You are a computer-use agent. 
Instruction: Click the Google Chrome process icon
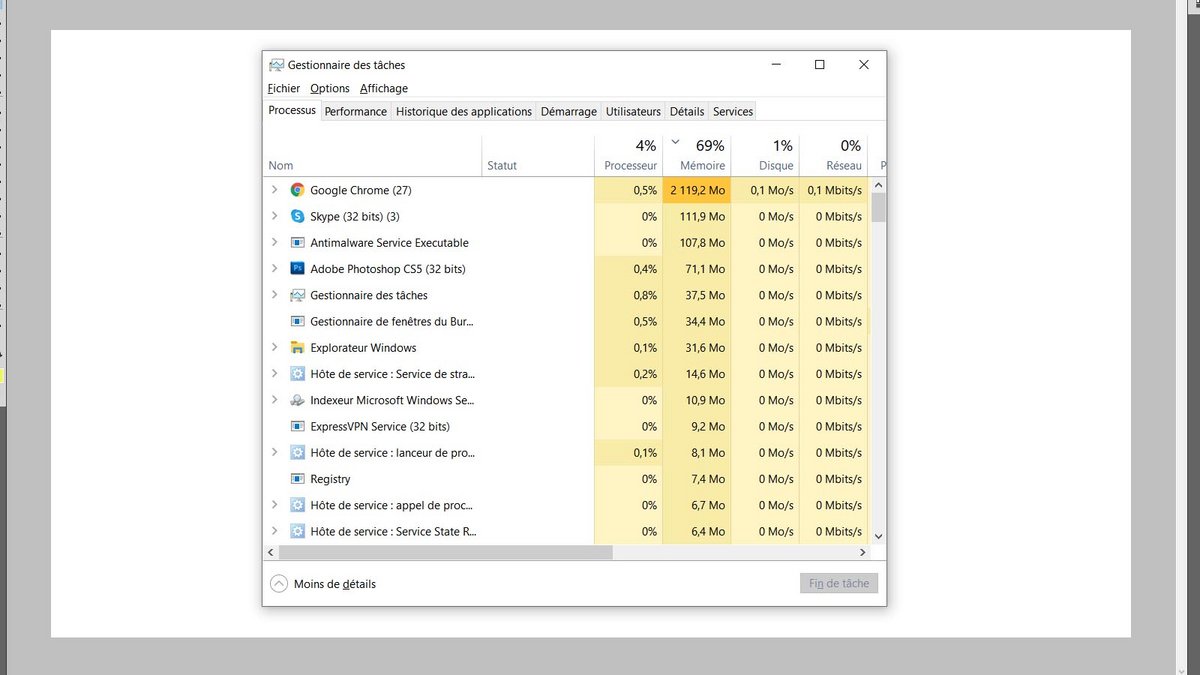pos(297,190)
